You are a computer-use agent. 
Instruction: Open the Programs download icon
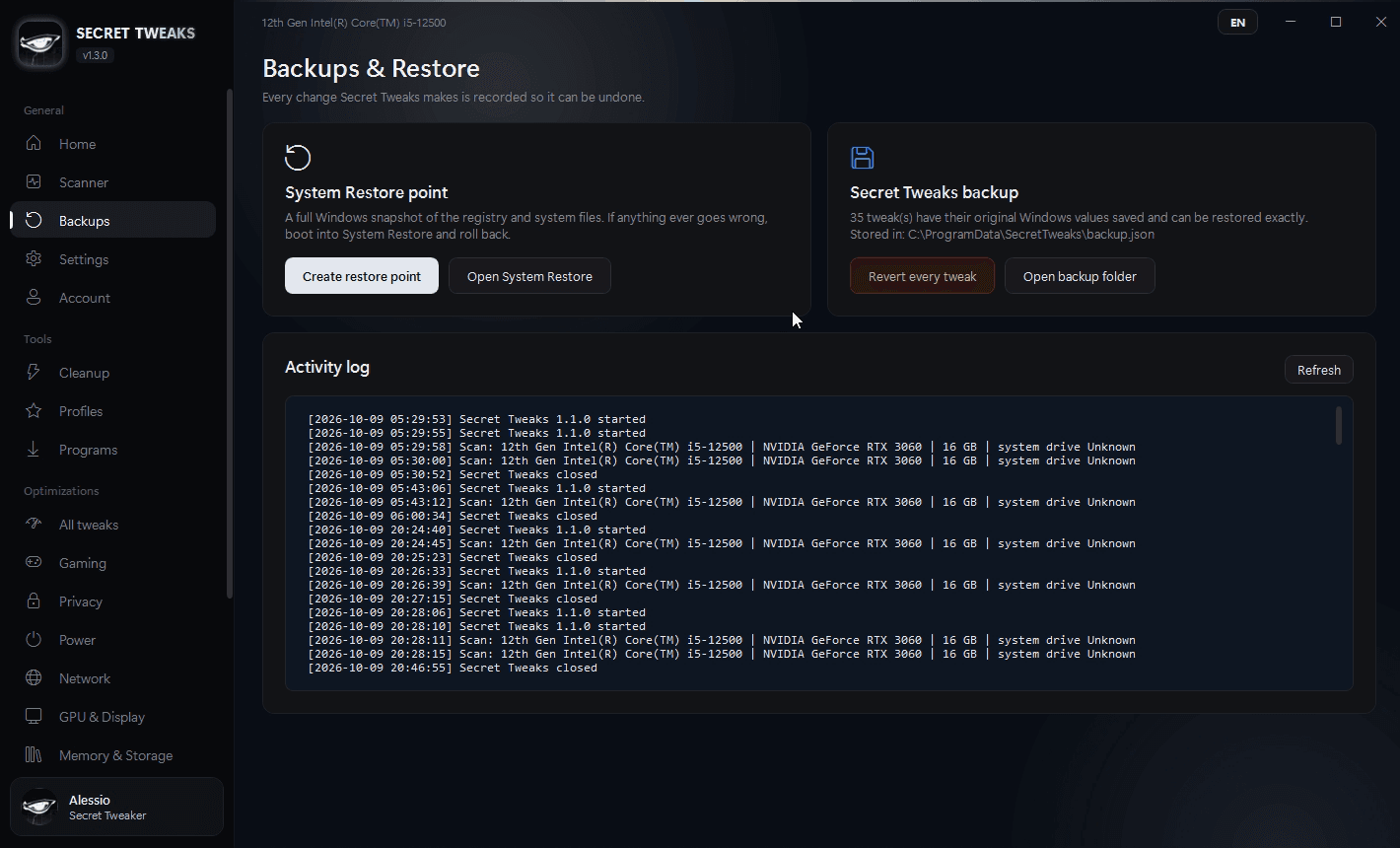tap(34, 450)
